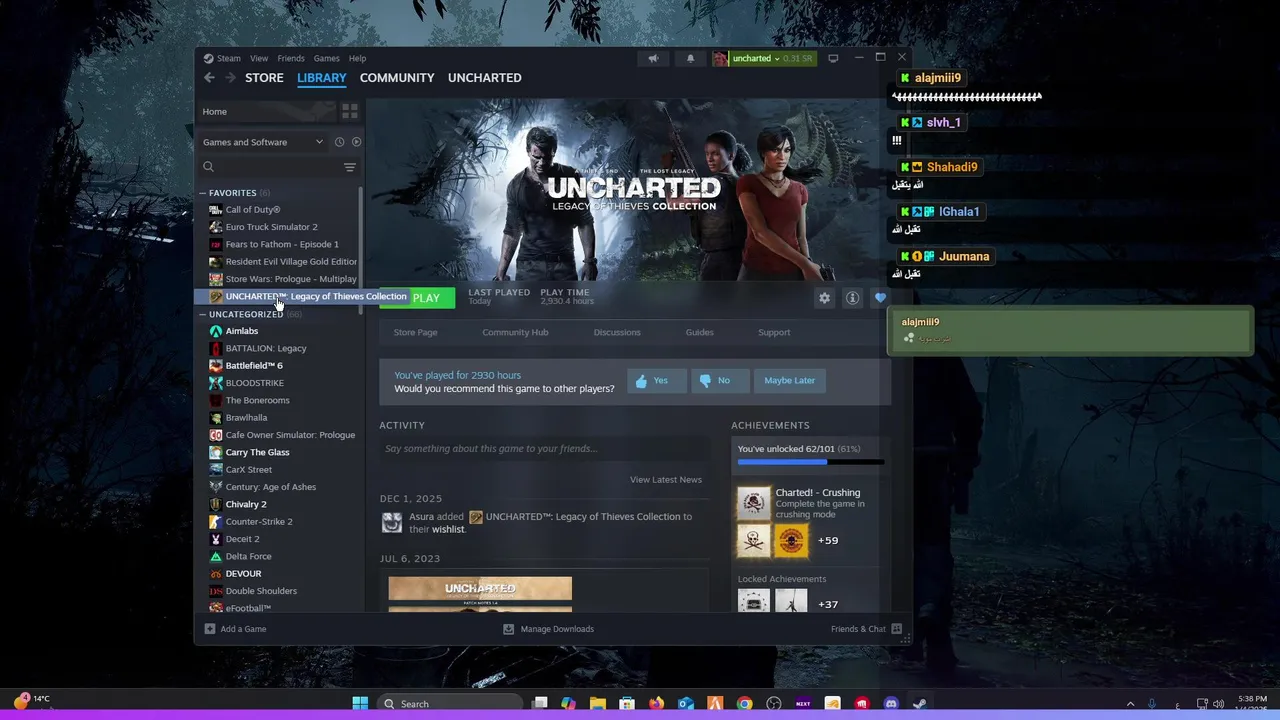Open the Steam menu
The image size is (1280, 720).
(x=229, y=58)
